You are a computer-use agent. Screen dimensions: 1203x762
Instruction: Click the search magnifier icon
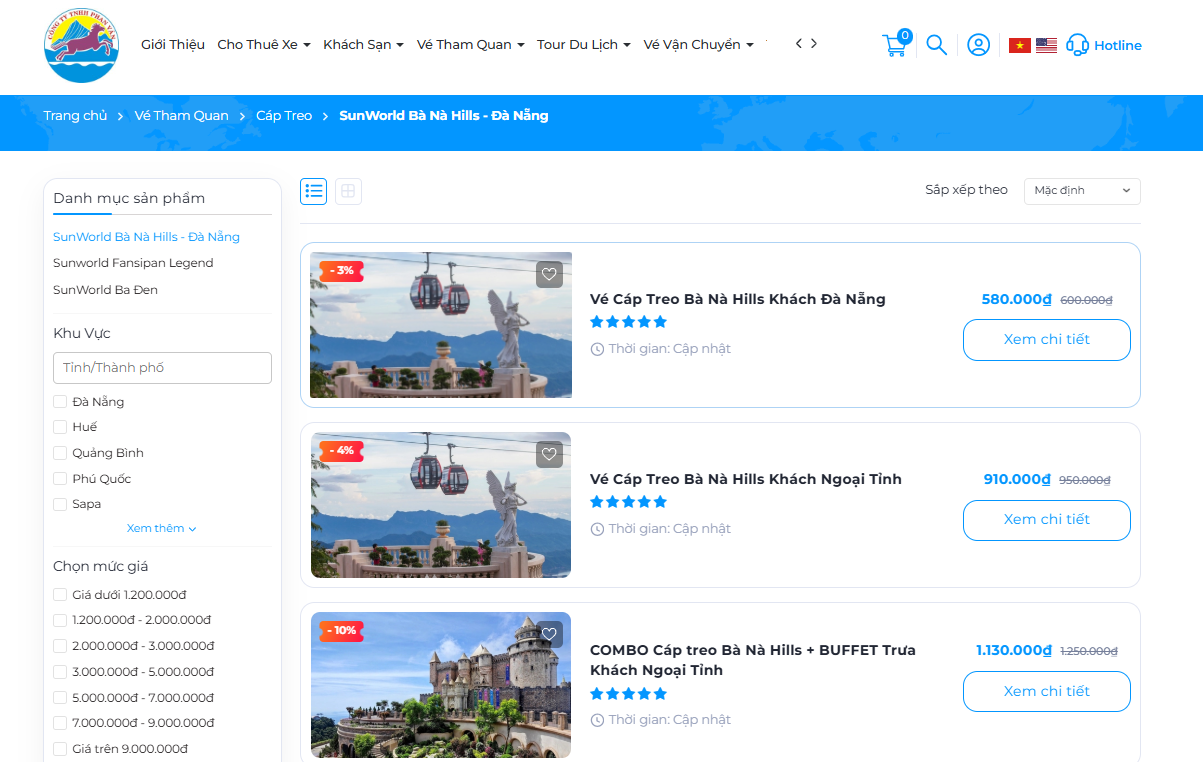(936, 45)
